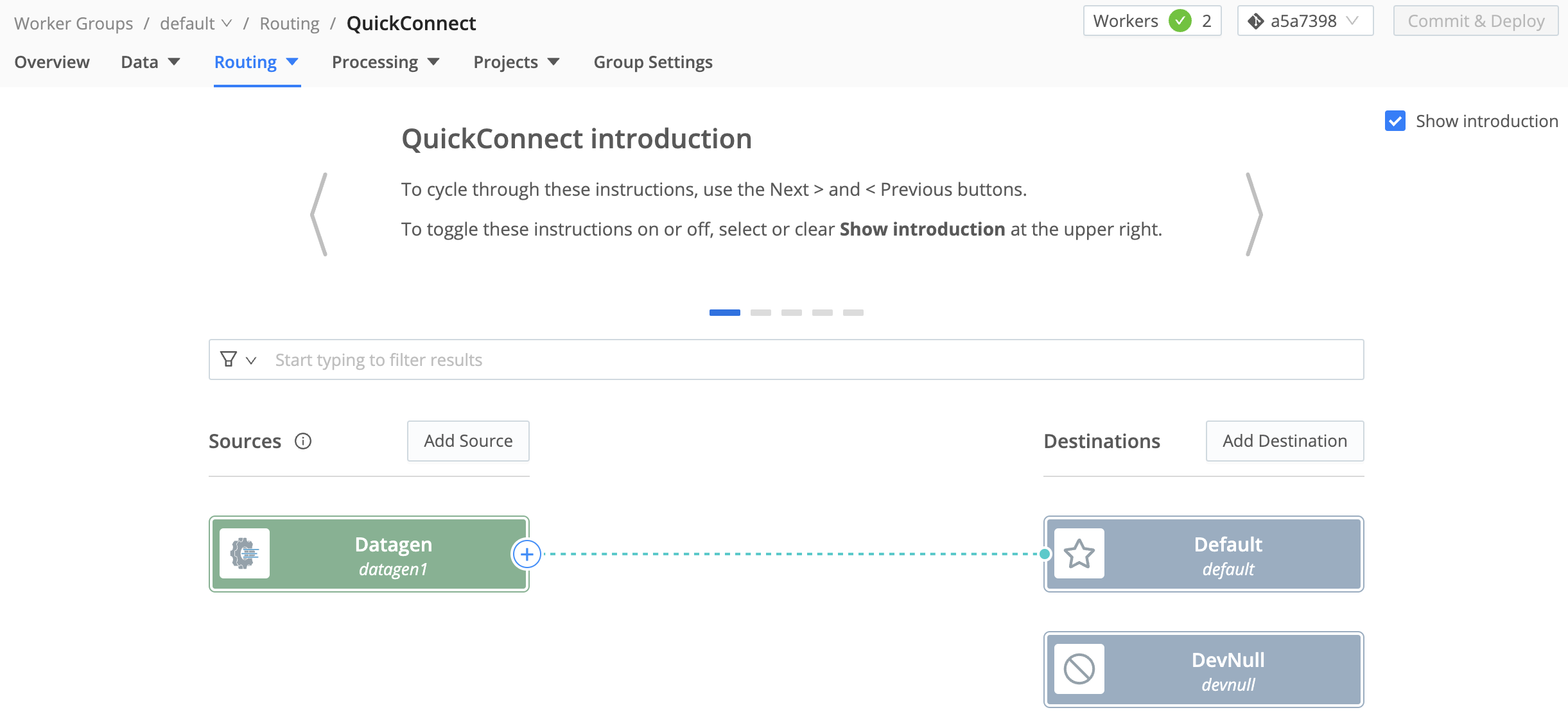Open Group Settings
Image resolution: width=1568 pixels, height=719 pixels.
[652, 62]
